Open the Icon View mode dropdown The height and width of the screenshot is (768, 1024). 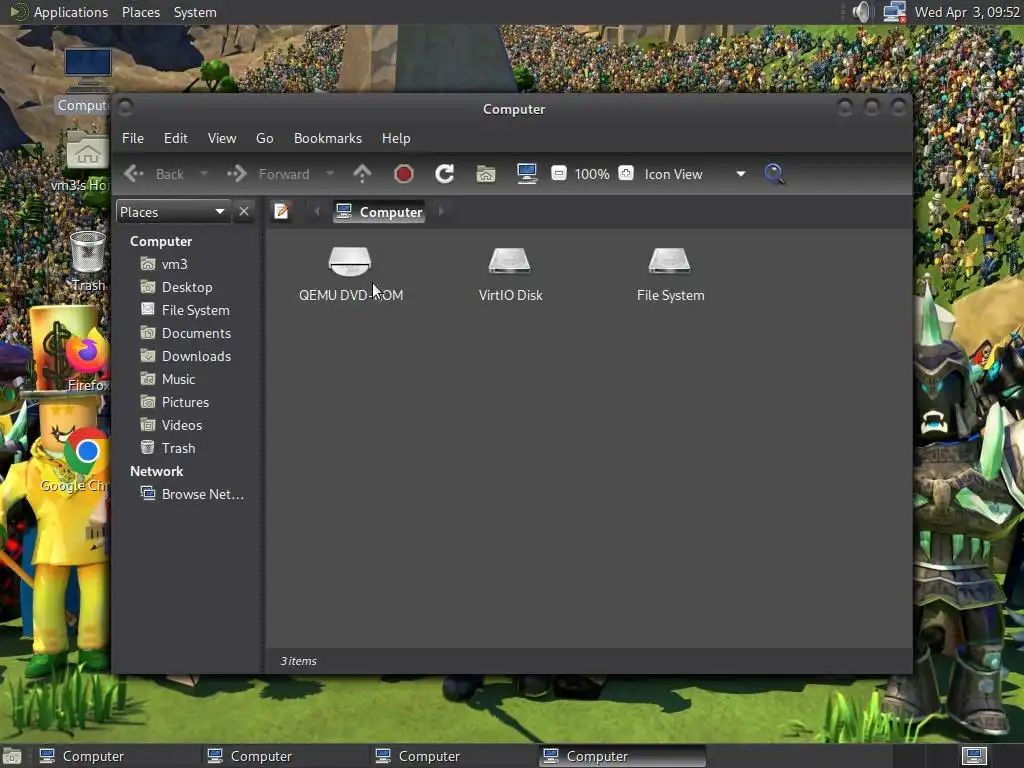(x=695, y=174)
